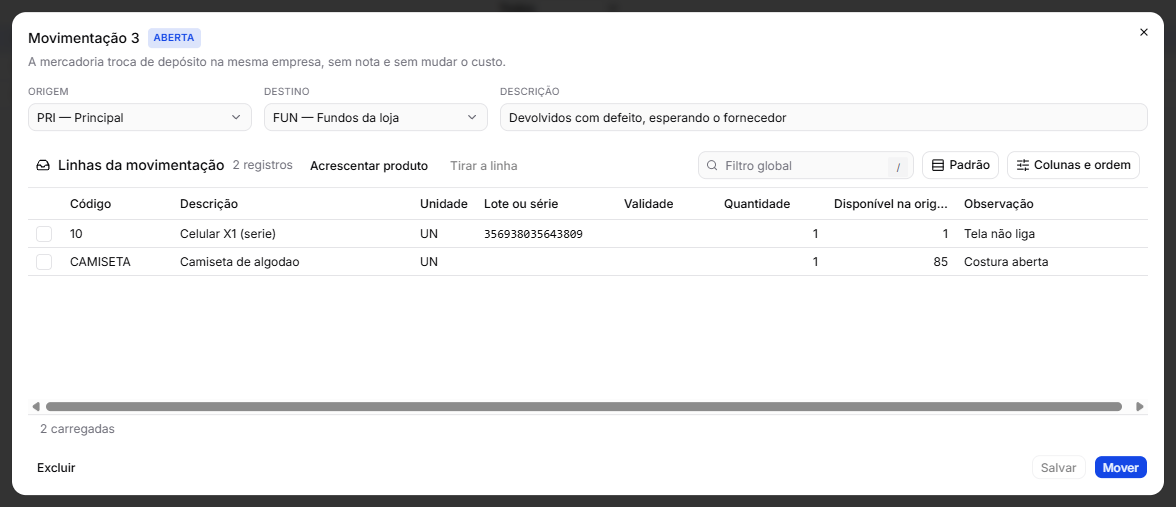Sort by the Quantidade column header
The image size is (1176, 507).
(x=757, y=203)
